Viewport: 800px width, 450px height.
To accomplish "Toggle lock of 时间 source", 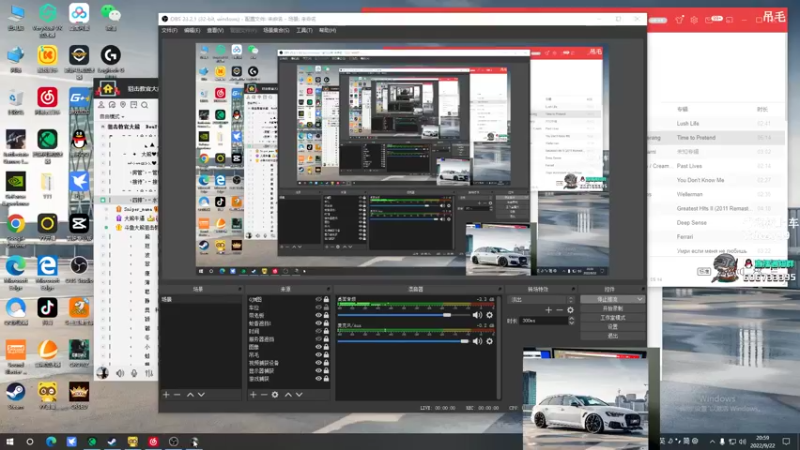I will click(326, 331).
